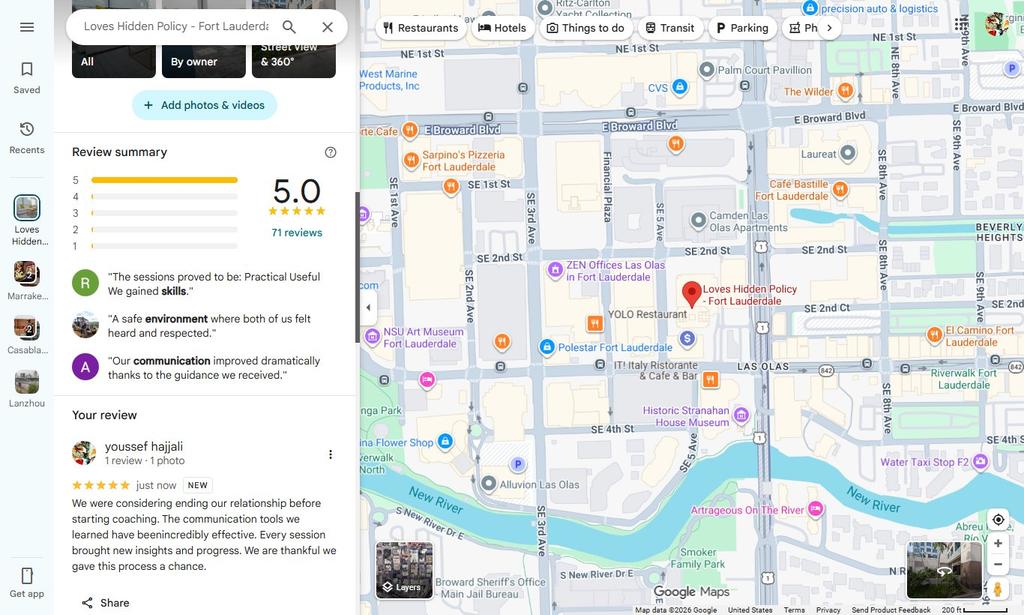Click Sarpino's Pizzeria restaurant marker

coord(411,160)
